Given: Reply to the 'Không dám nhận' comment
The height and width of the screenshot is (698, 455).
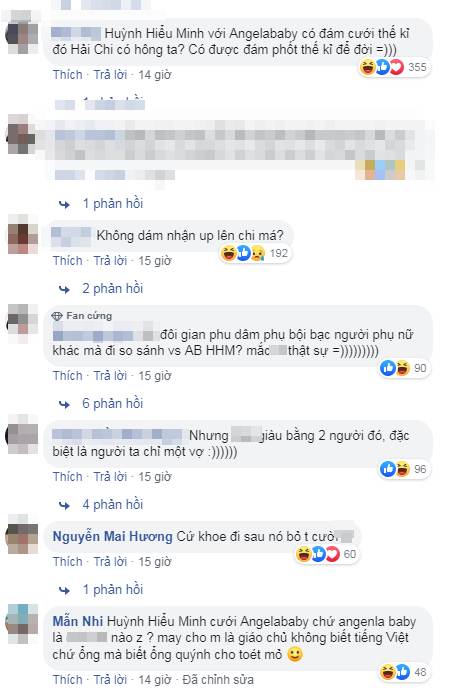Looking at the screenshot, I should (110, 261).
